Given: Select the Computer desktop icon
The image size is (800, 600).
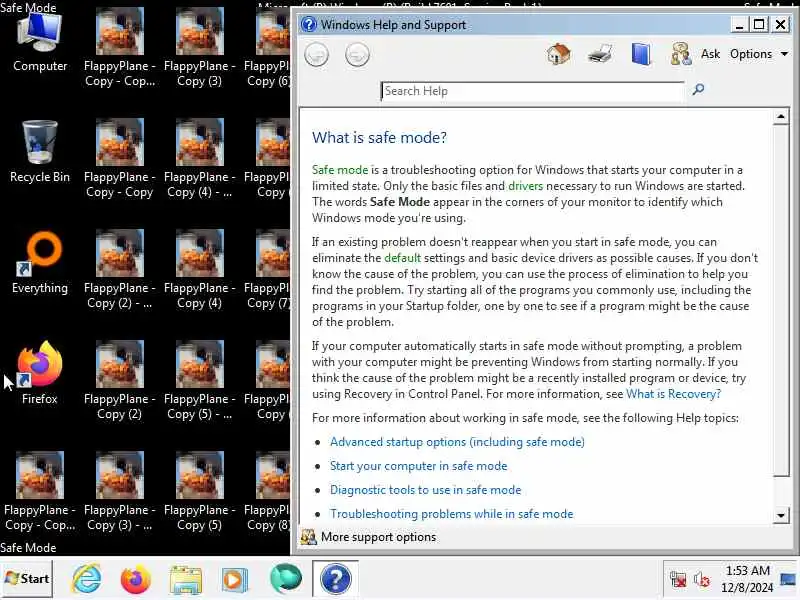Looking at the screenshot, I should tap(40, 43).
